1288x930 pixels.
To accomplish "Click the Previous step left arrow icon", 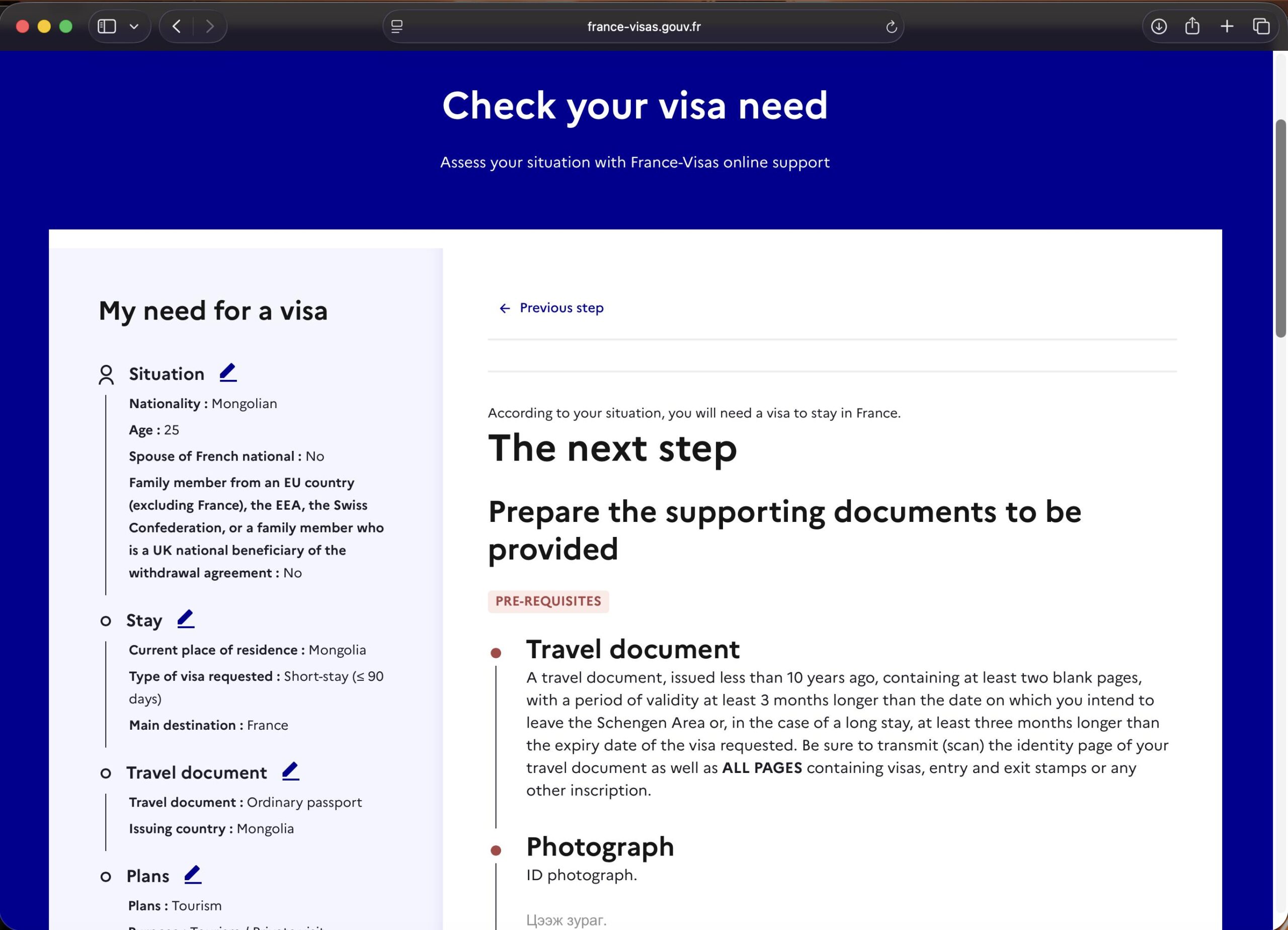I will click(x=504, y=308).
